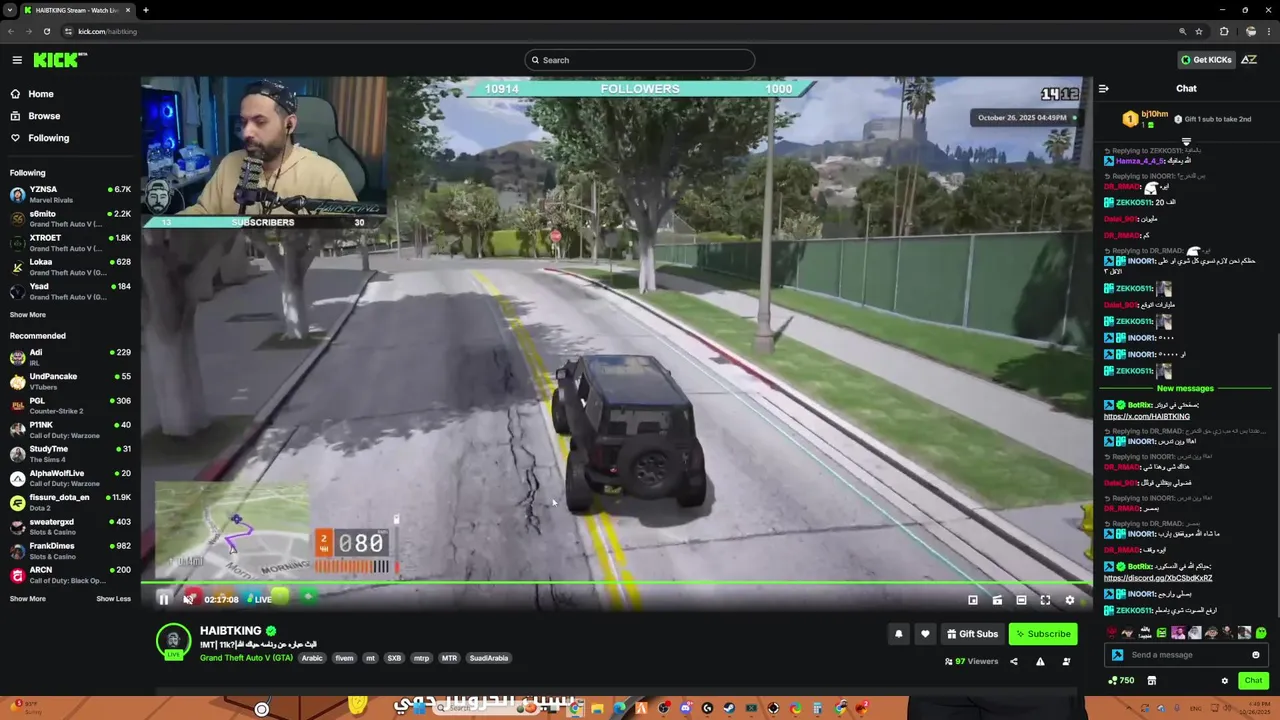Report stream warning triangle icon
1280x720 pixels.
coord(1040,661)
